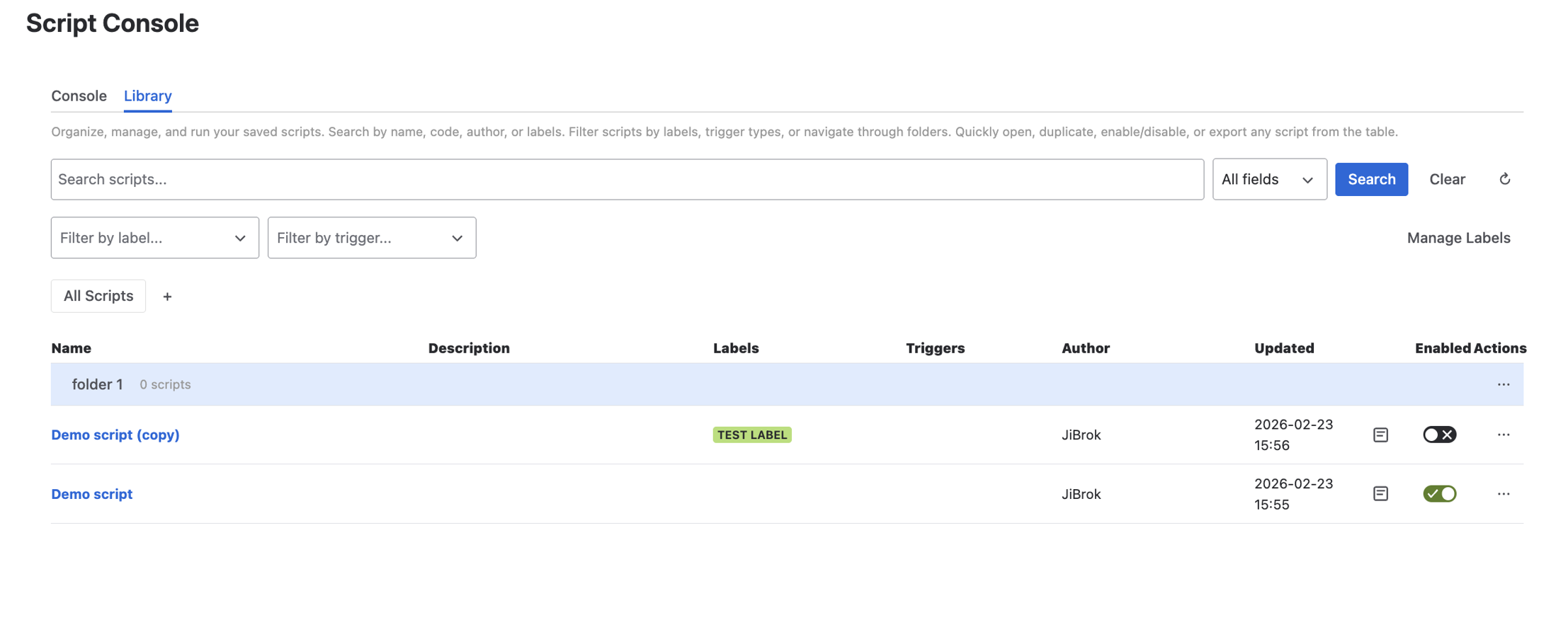This screenshot has height=637, width=1568.
Task: Open the Filter by label dropdown
Action: (154, 238)
